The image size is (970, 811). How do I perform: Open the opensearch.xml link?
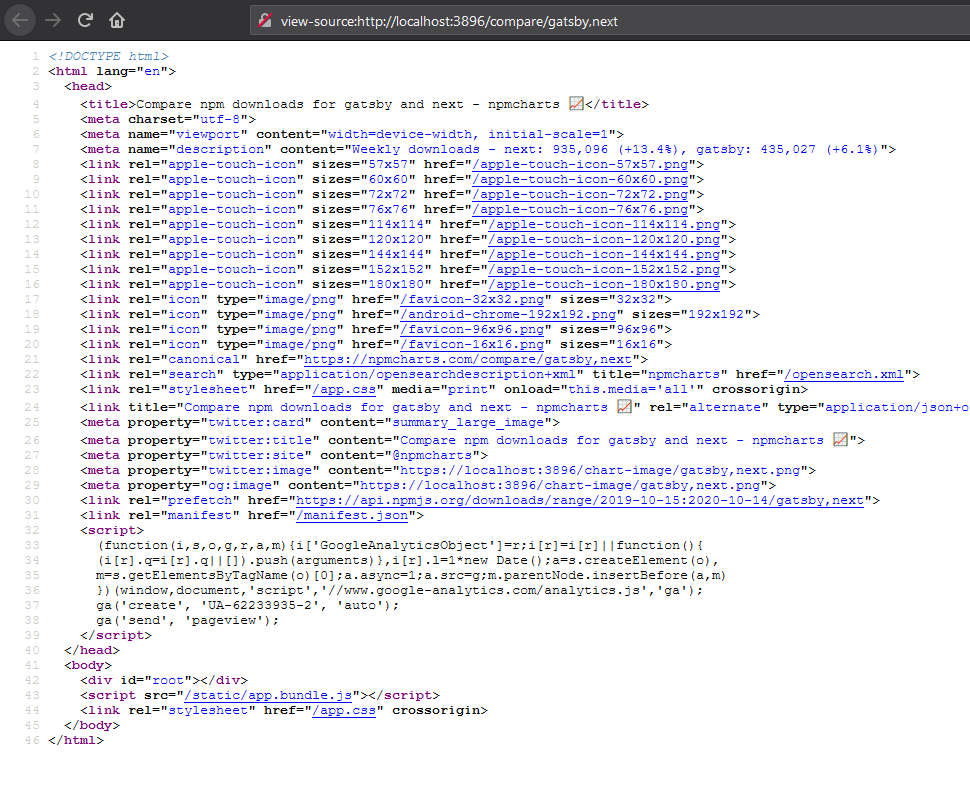[x=844, y=374]
